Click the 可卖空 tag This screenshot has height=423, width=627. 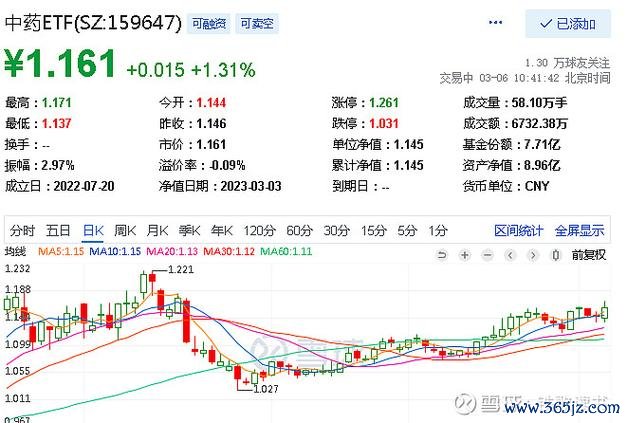pos(257,24)
